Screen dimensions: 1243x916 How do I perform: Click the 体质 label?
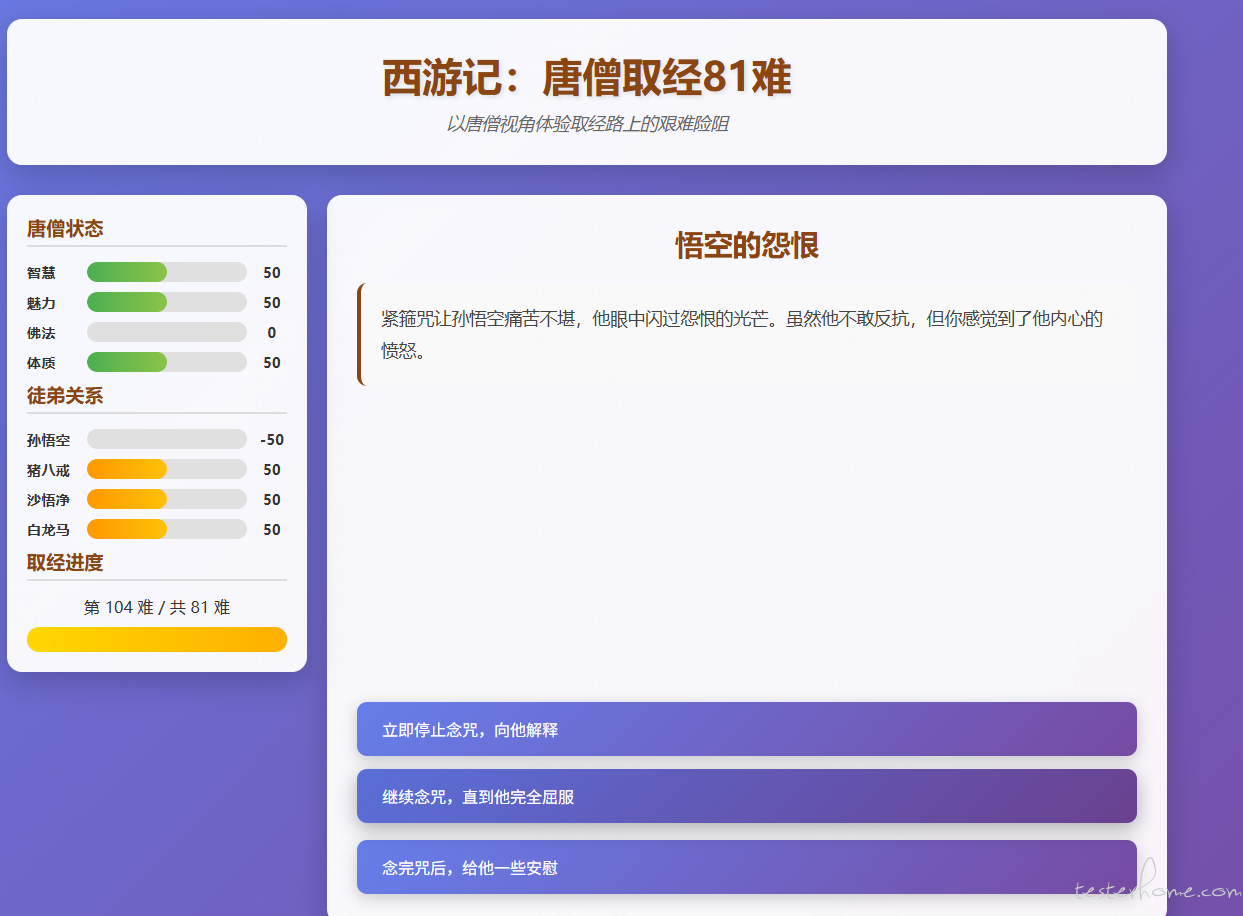point(41,363)
